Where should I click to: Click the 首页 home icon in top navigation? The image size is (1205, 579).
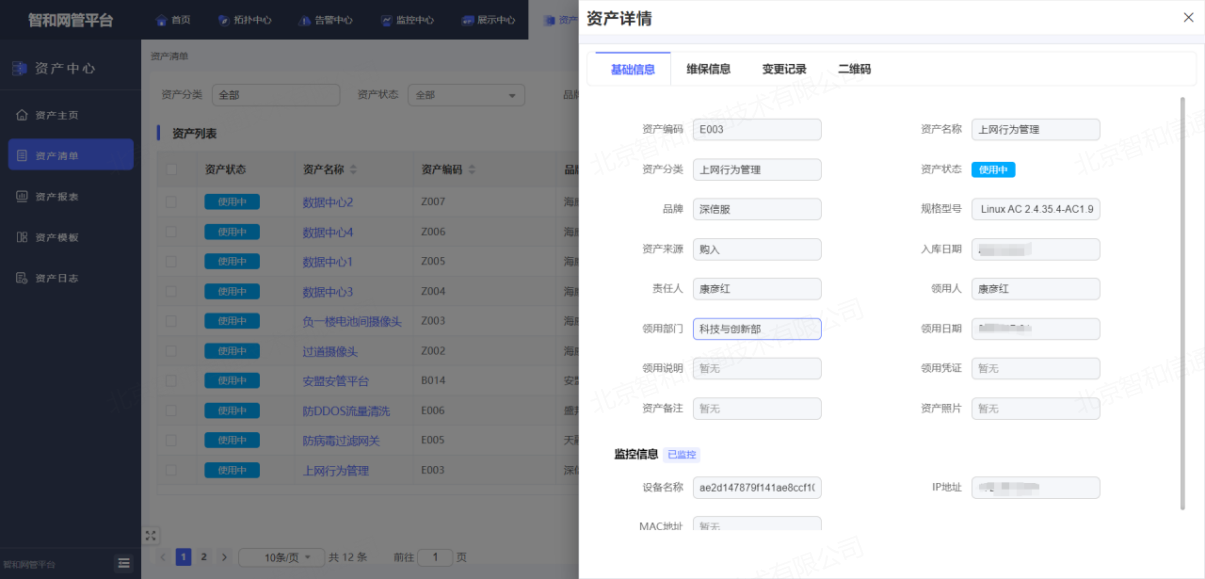click(x=161, y=20)
